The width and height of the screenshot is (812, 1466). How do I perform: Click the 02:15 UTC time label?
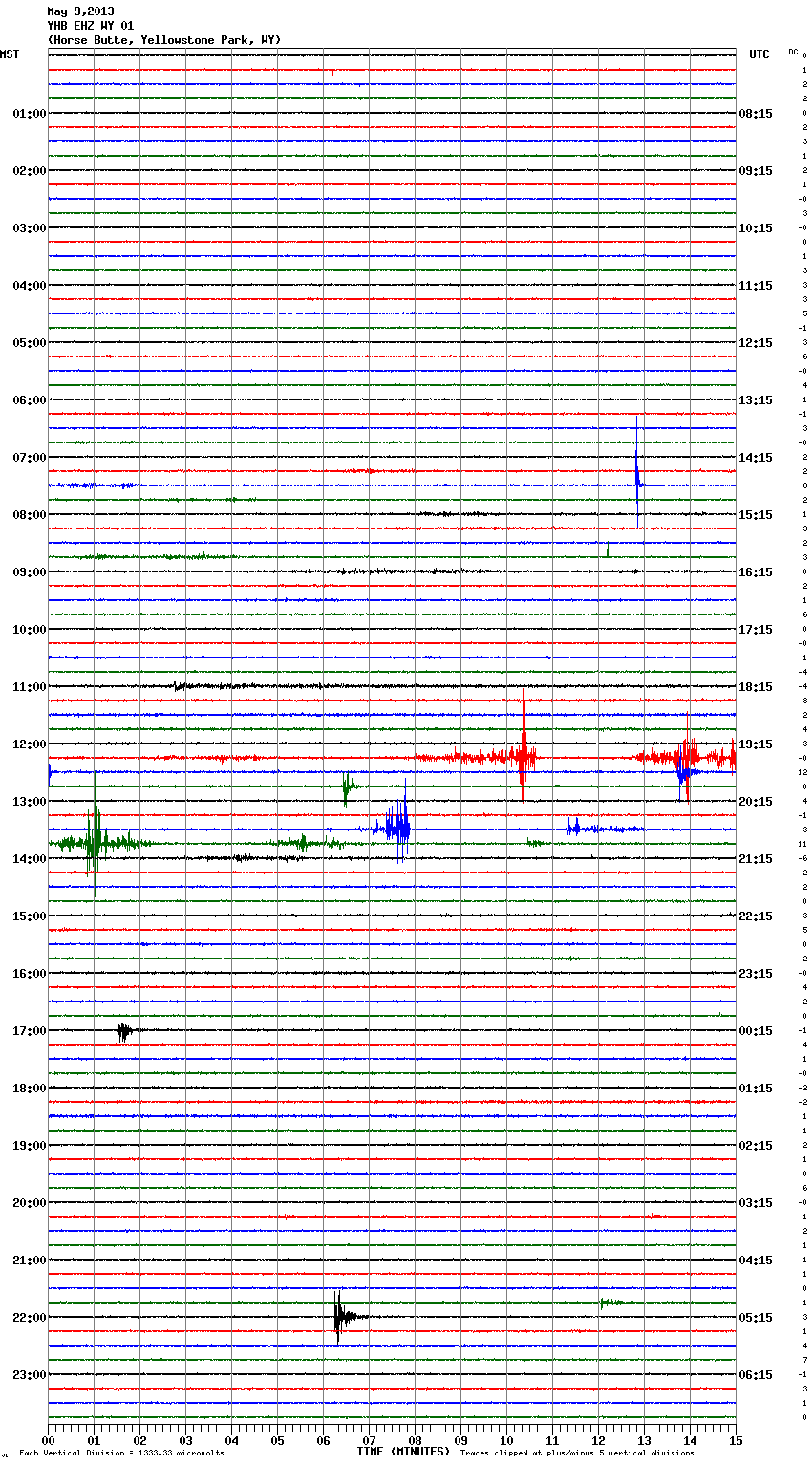pyautogui.click(x=756, y=1146)
